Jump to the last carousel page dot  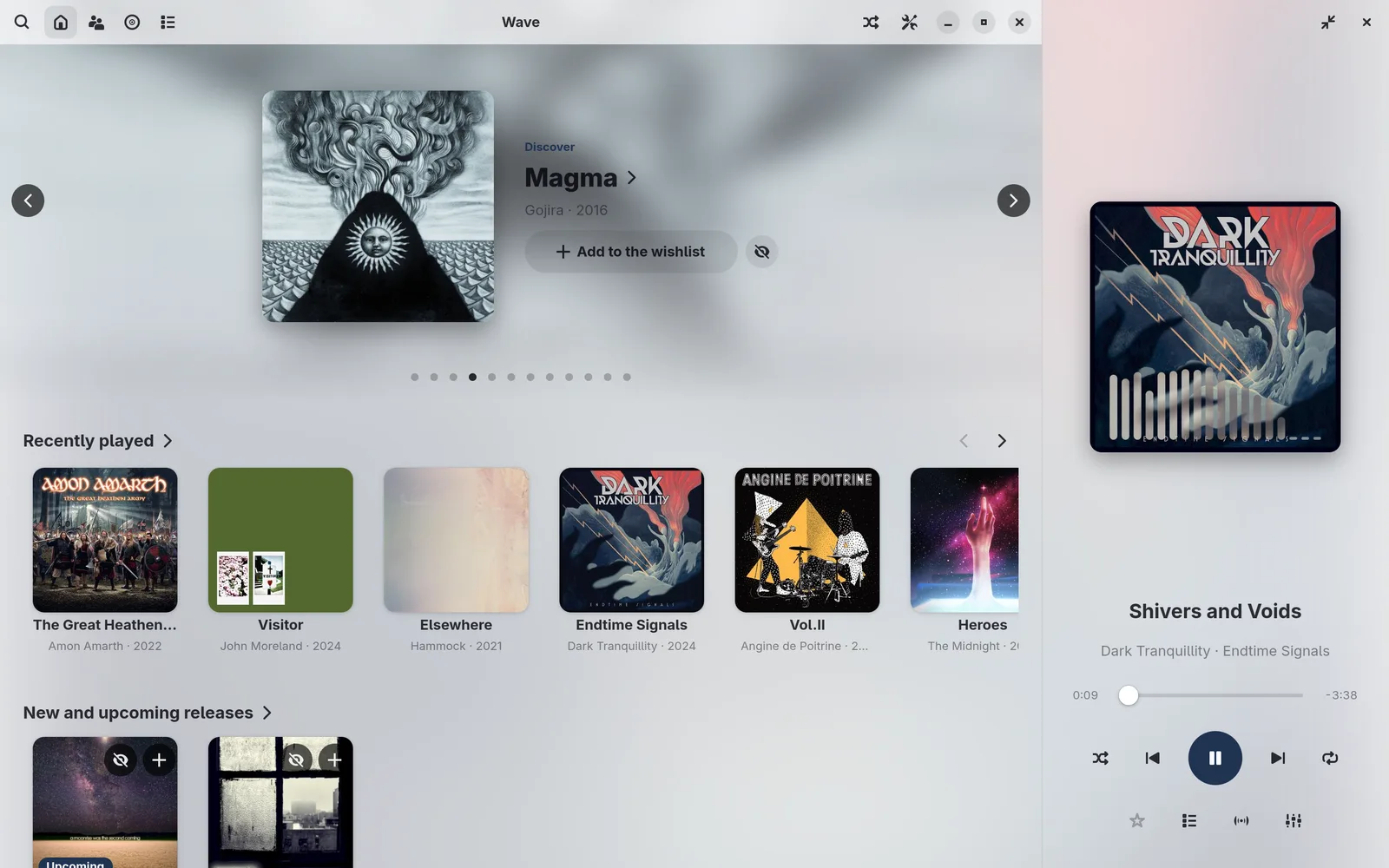[627, 377]
